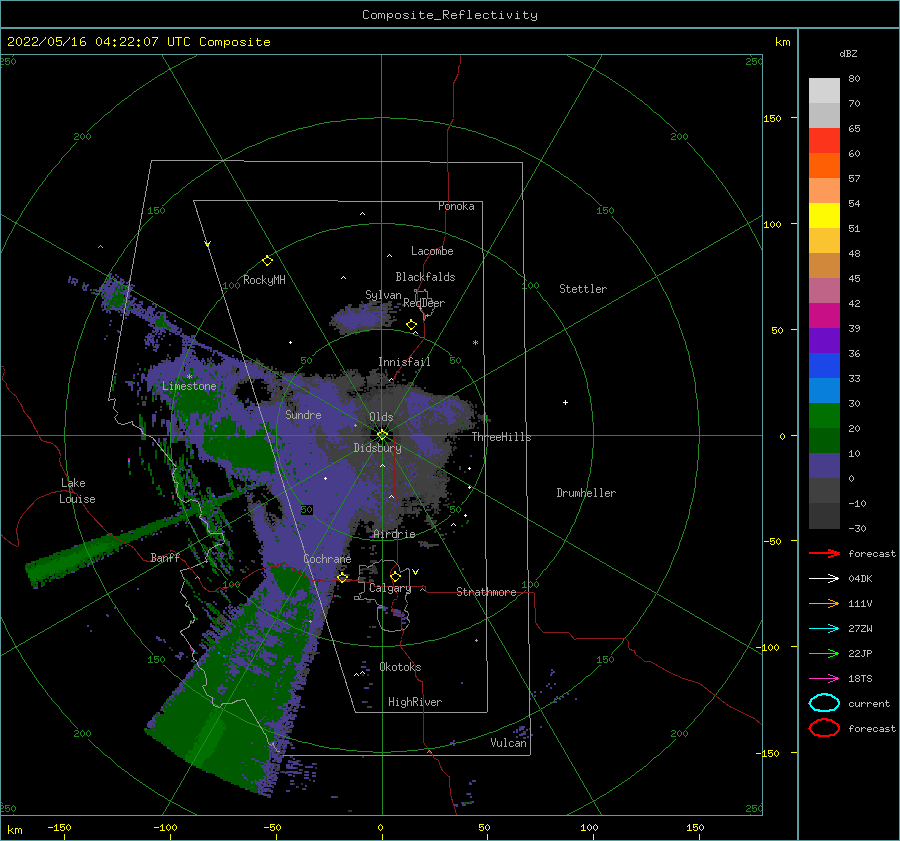The image size is (900, 841).
Task: Click the Okotoks label
Action: (400, 667)
